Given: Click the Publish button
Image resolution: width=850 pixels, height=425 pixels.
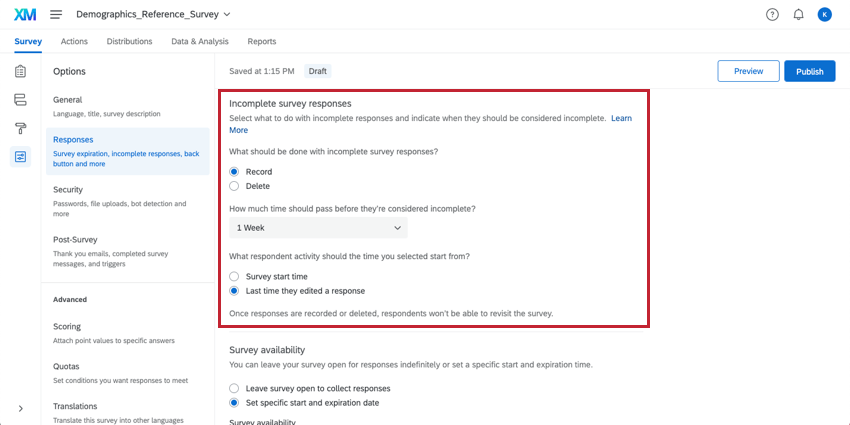Looking at the screenshot, I should (x=809, y=71).
